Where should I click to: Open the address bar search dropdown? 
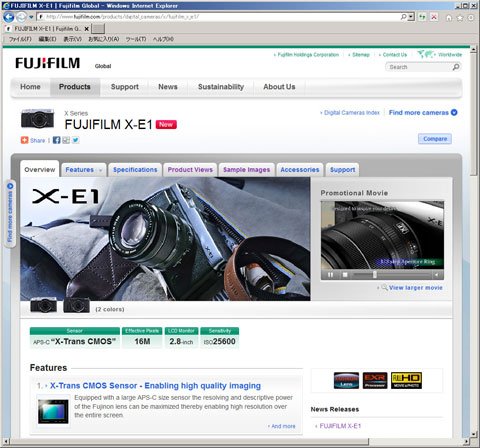(x=411, y=17)
